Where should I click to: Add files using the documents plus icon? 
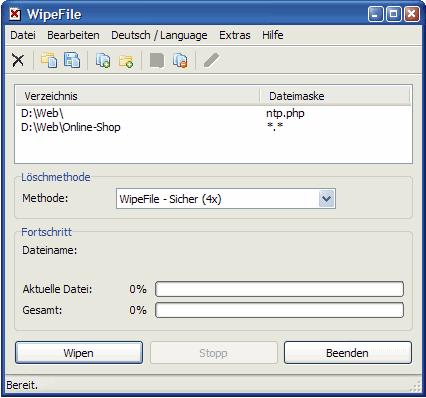tap(103, 60)
